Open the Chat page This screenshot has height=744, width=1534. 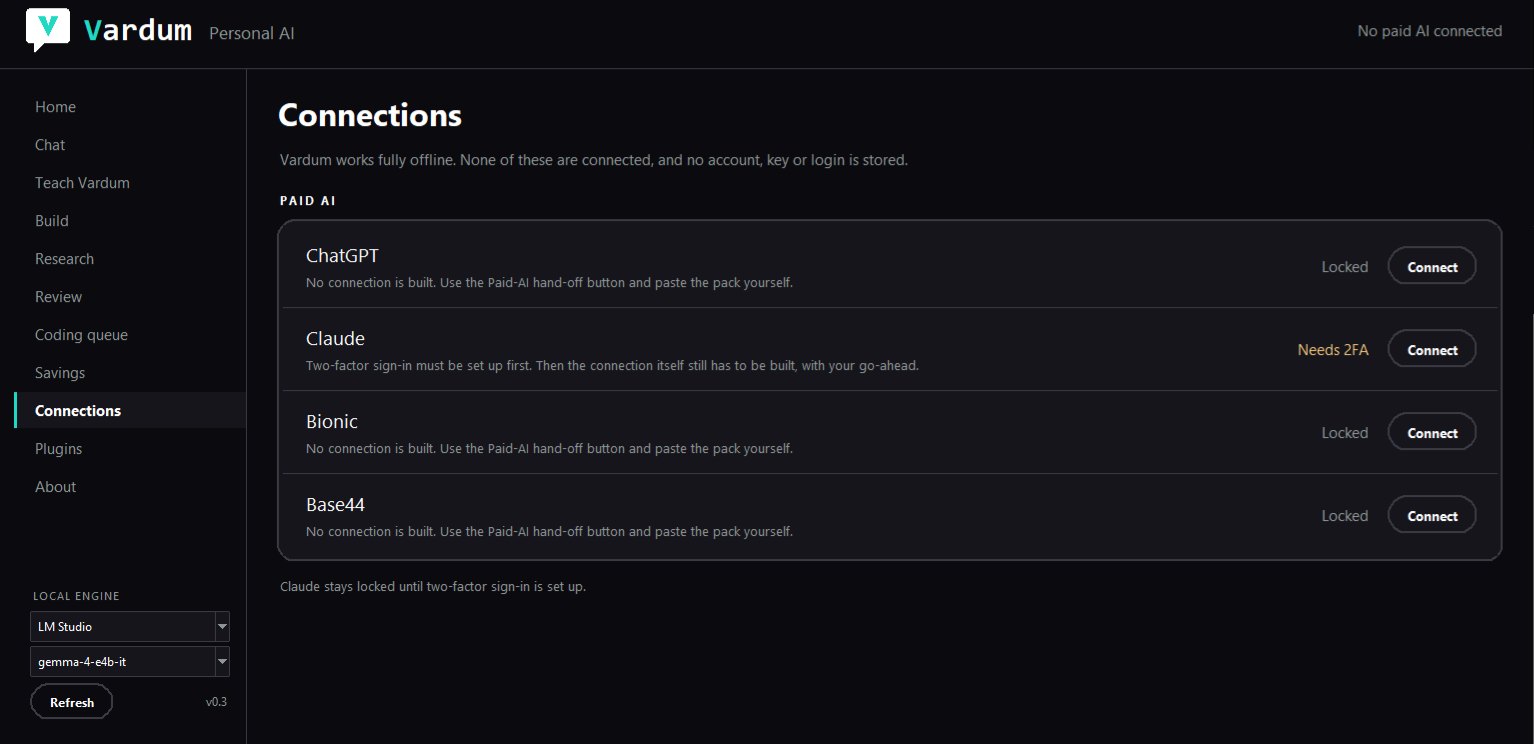(50, 145)
